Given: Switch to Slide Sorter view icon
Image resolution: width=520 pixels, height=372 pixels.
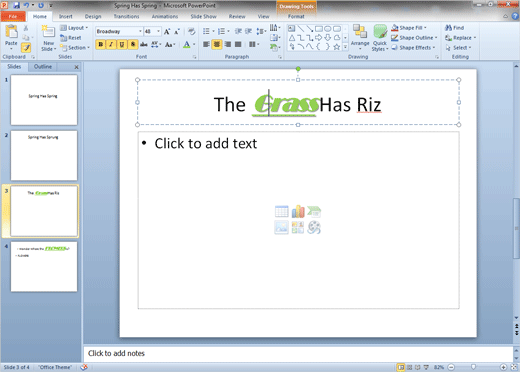Looking at the screenshot, I should 409,367.
